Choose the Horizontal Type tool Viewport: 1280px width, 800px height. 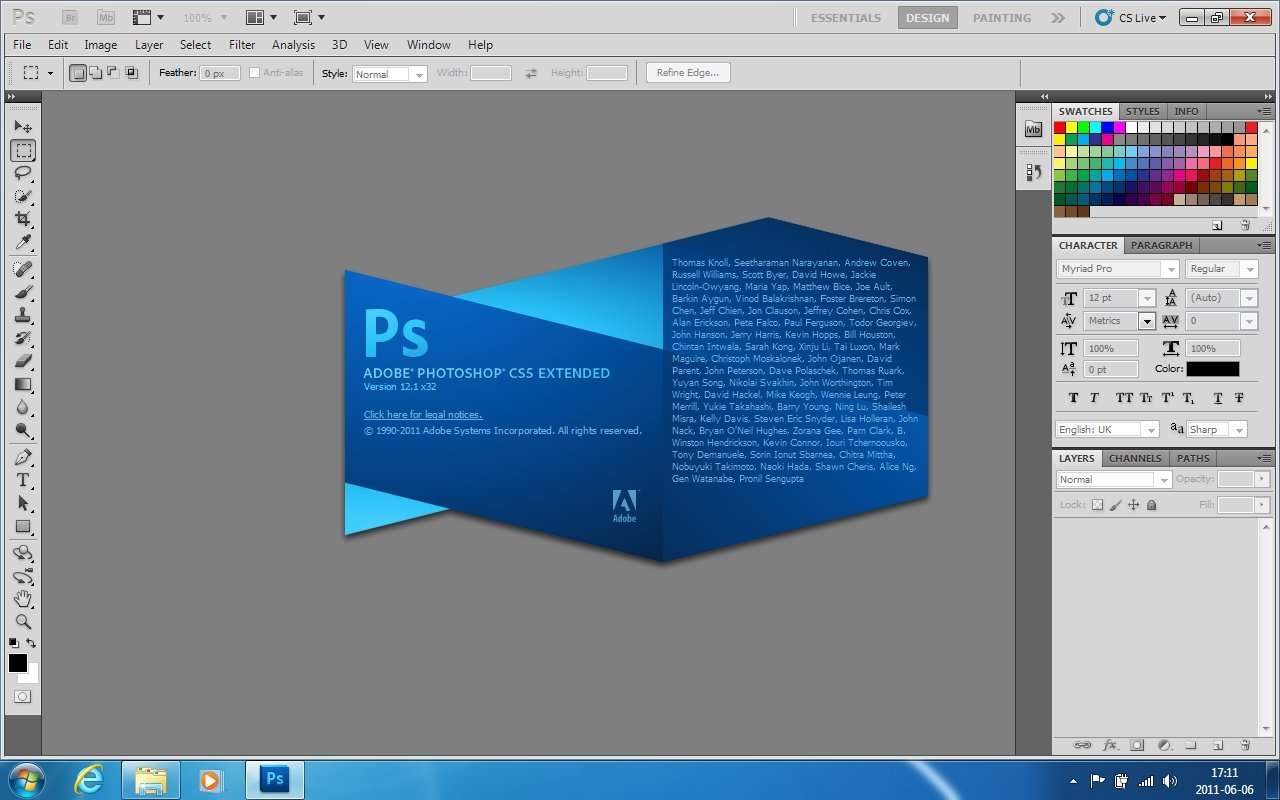23,480
